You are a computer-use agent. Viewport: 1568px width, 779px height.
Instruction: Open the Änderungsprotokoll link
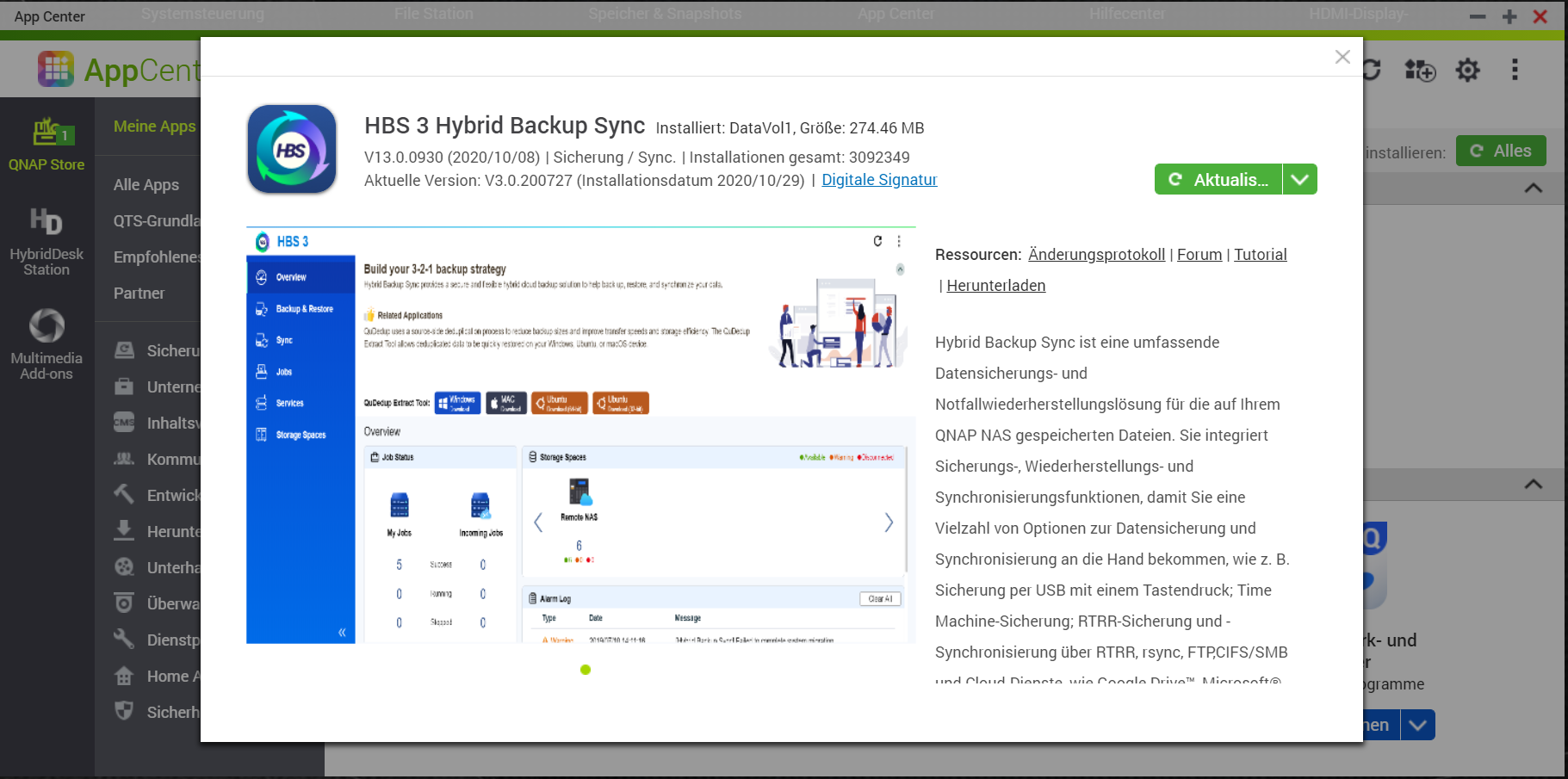[1096, 255]
